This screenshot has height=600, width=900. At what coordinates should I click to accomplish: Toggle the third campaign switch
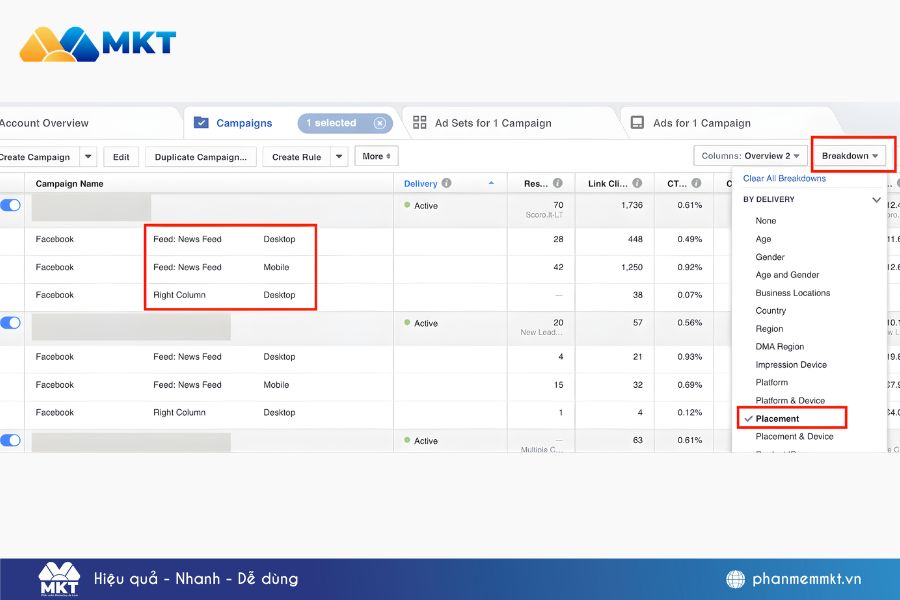(11, 440)
